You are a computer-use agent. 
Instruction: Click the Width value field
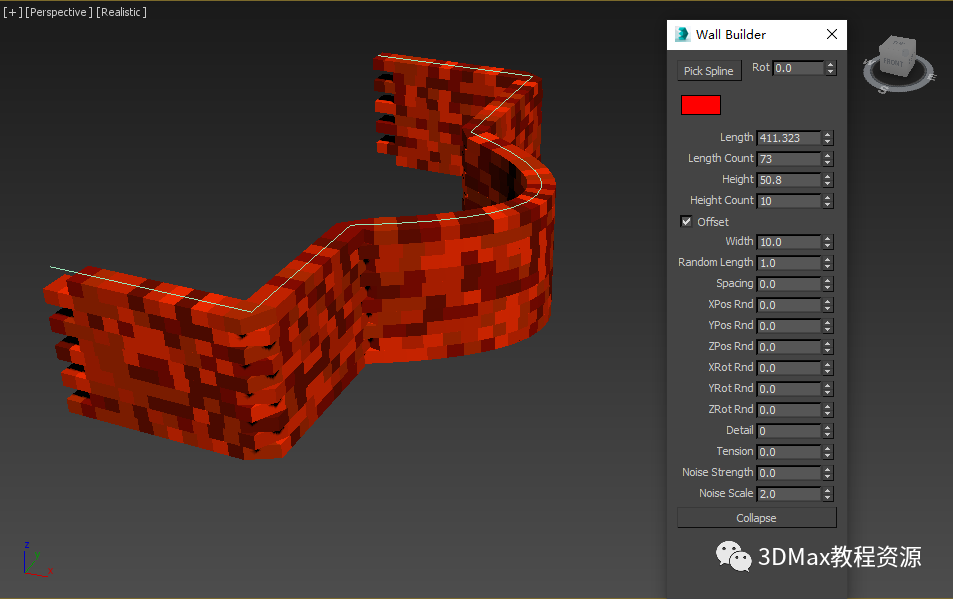(788, 242)
